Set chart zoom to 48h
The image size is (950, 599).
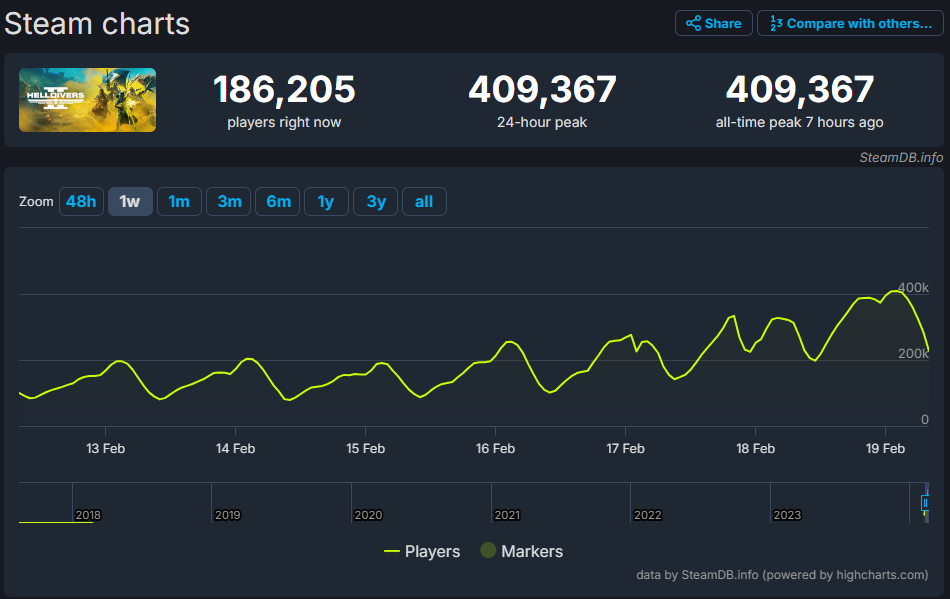(x=80, y=202)
